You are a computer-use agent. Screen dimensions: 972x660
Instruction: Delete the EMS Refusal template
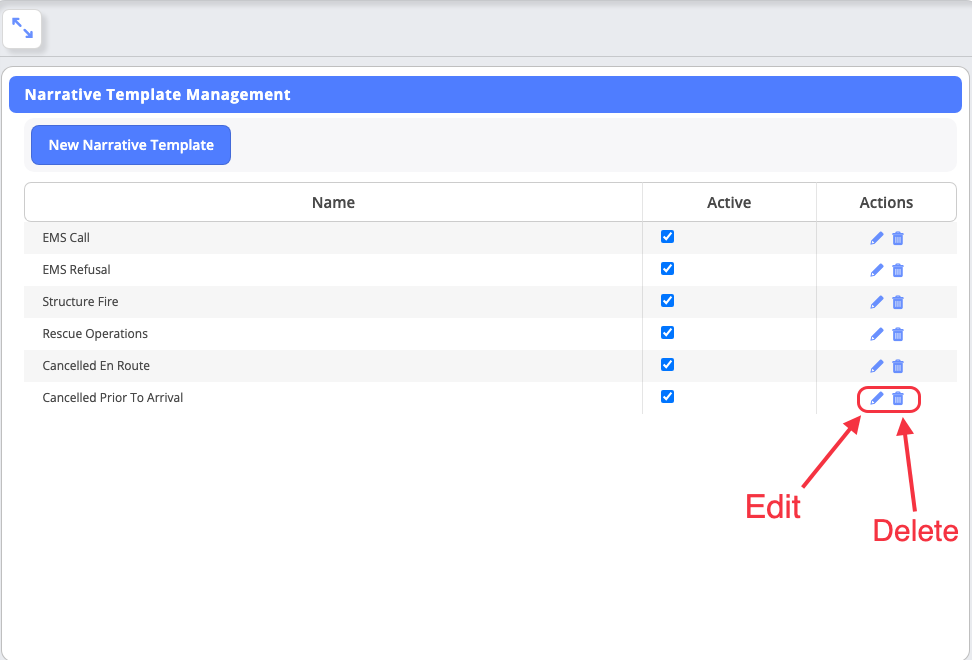898,270
